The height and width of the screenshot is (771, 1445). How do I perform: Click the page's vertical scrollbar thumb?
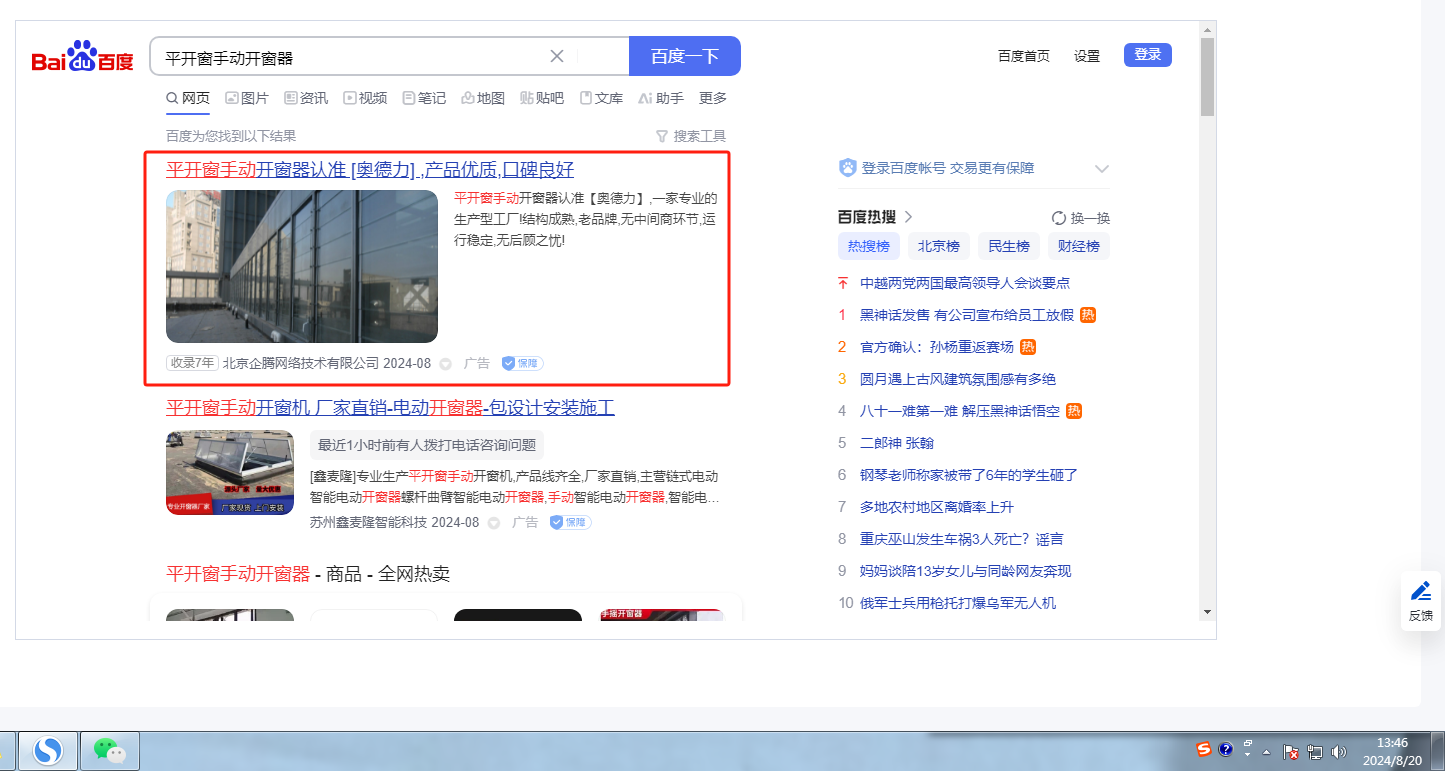pos(1207,77)
